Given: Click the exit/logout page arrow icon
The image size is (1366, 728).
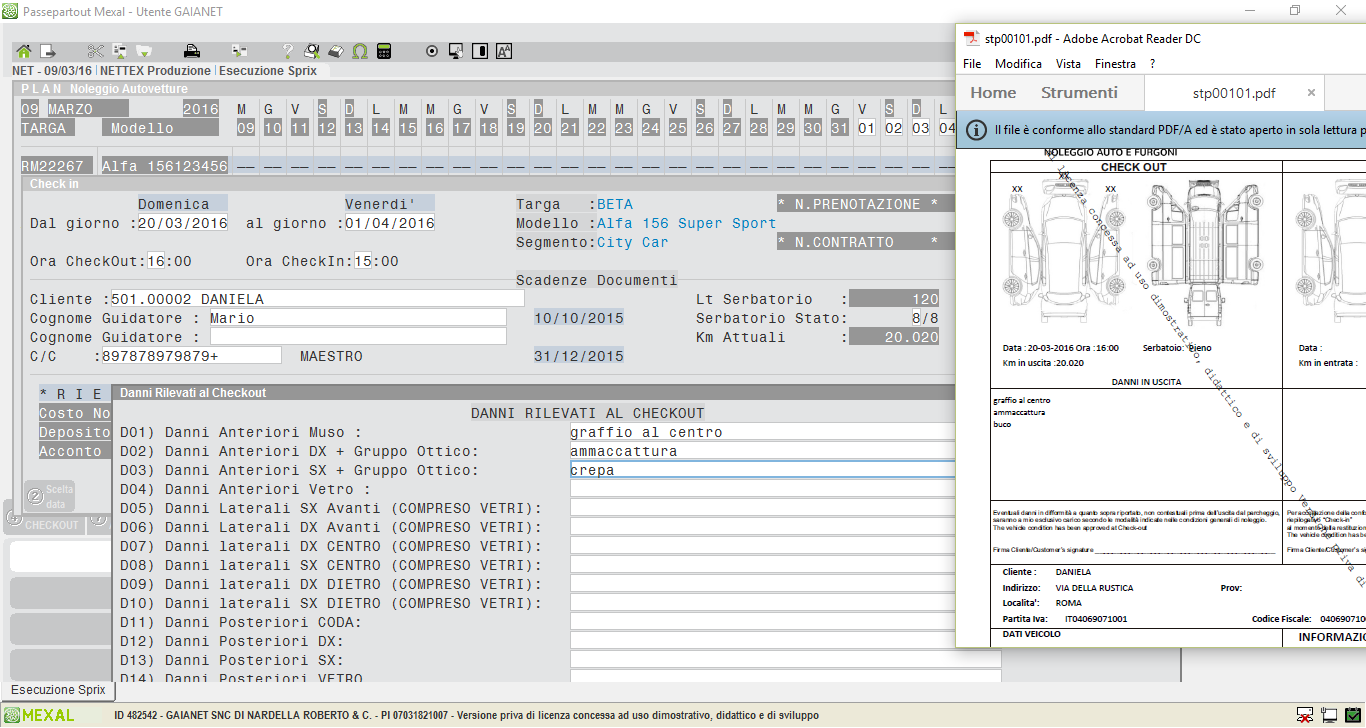Looking at the screenshot, I should [x=47, y=51].
